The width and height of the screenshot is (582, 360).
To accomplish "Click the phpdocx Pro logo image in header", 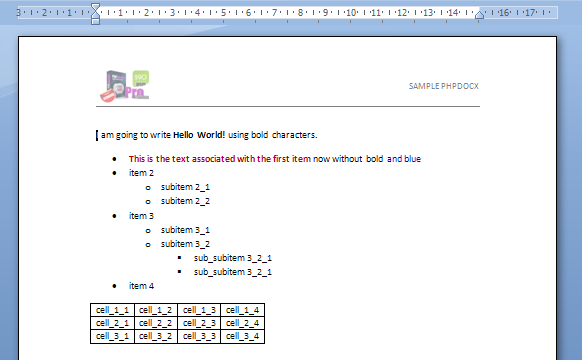I will pyautogui.click(x=125, y=86).
